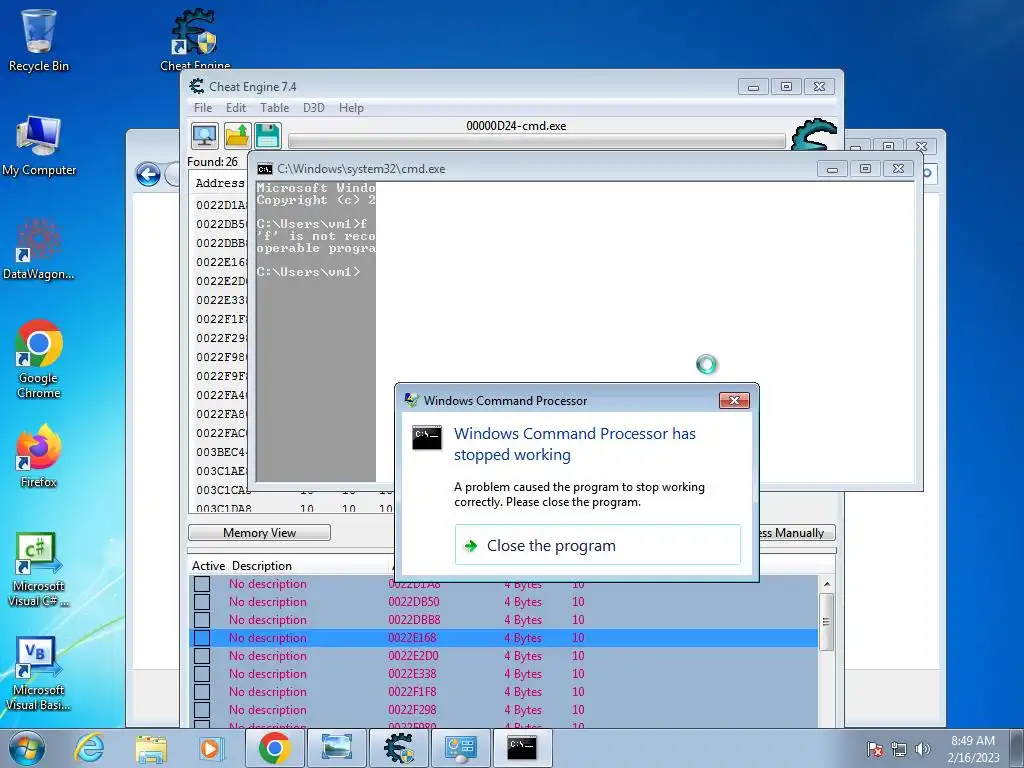
Task: Click the clock showing 8:49 AM
Action: (973, 741)
